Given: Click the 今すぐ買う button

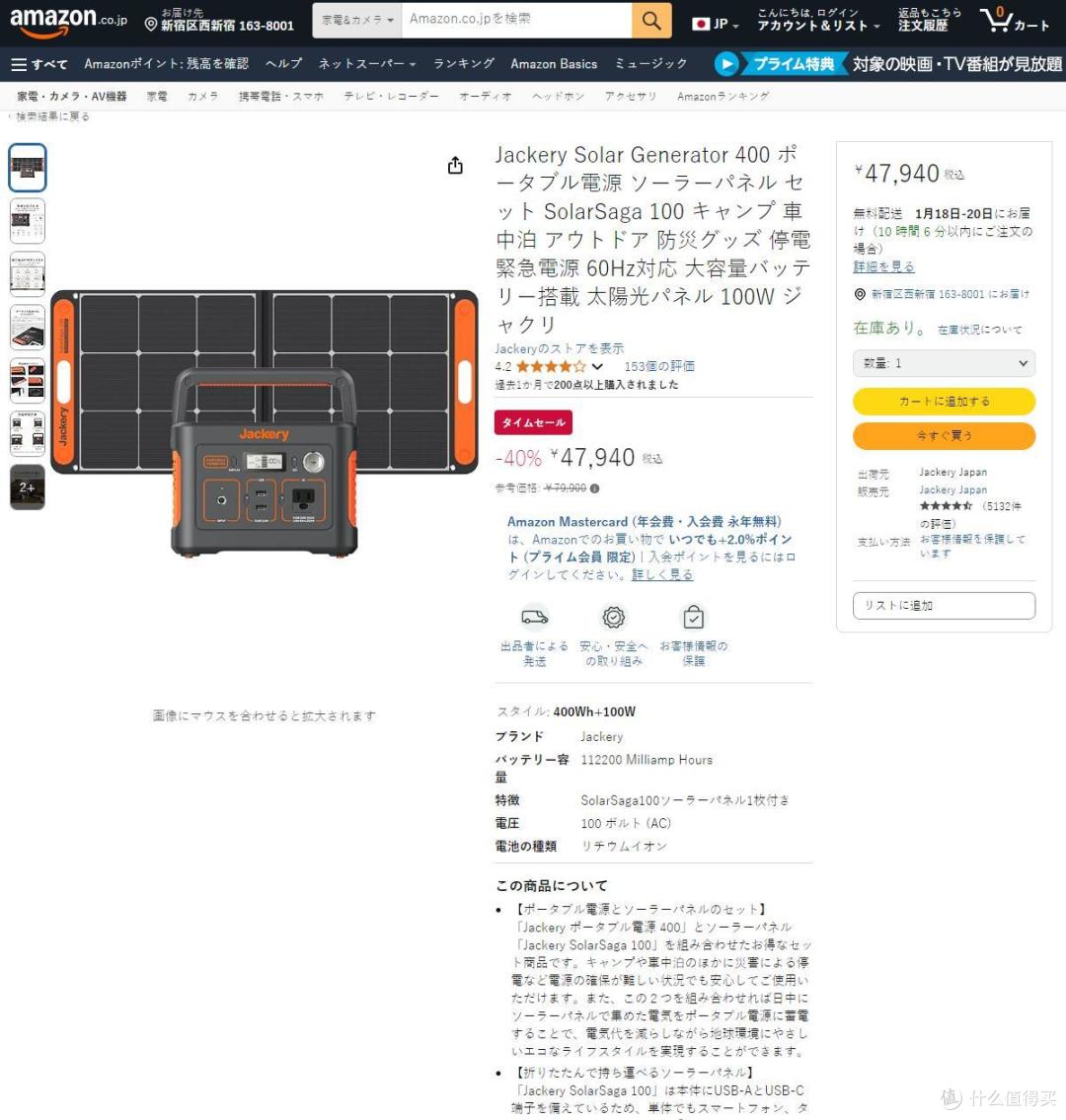Looking at the screenshot, I should 944,436.
